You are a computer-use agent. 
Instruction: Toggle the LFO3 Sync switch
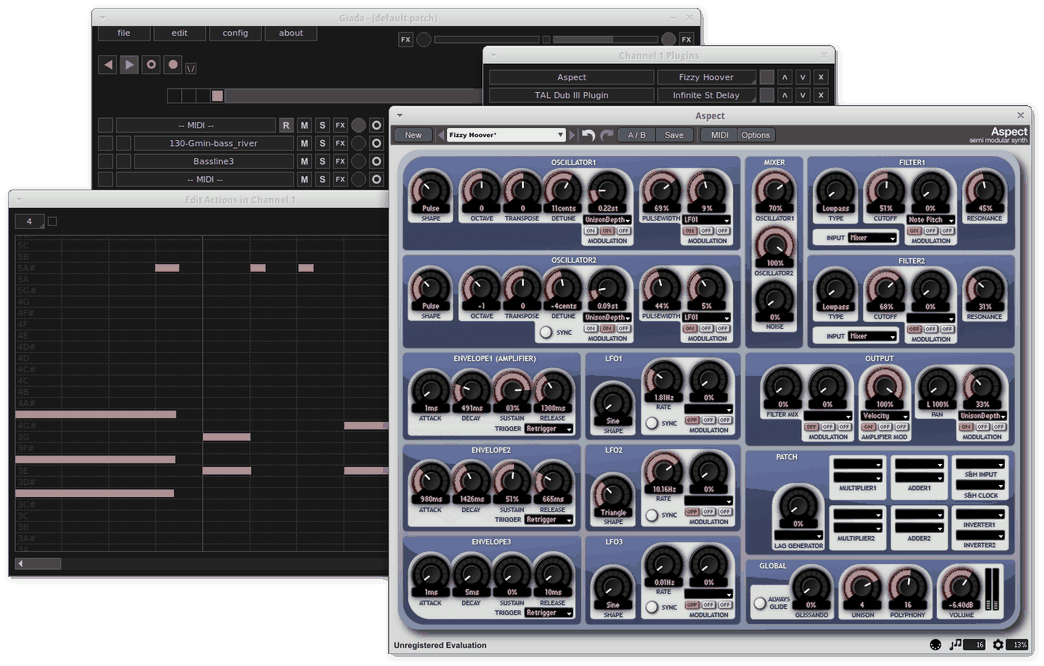(652, 607)
